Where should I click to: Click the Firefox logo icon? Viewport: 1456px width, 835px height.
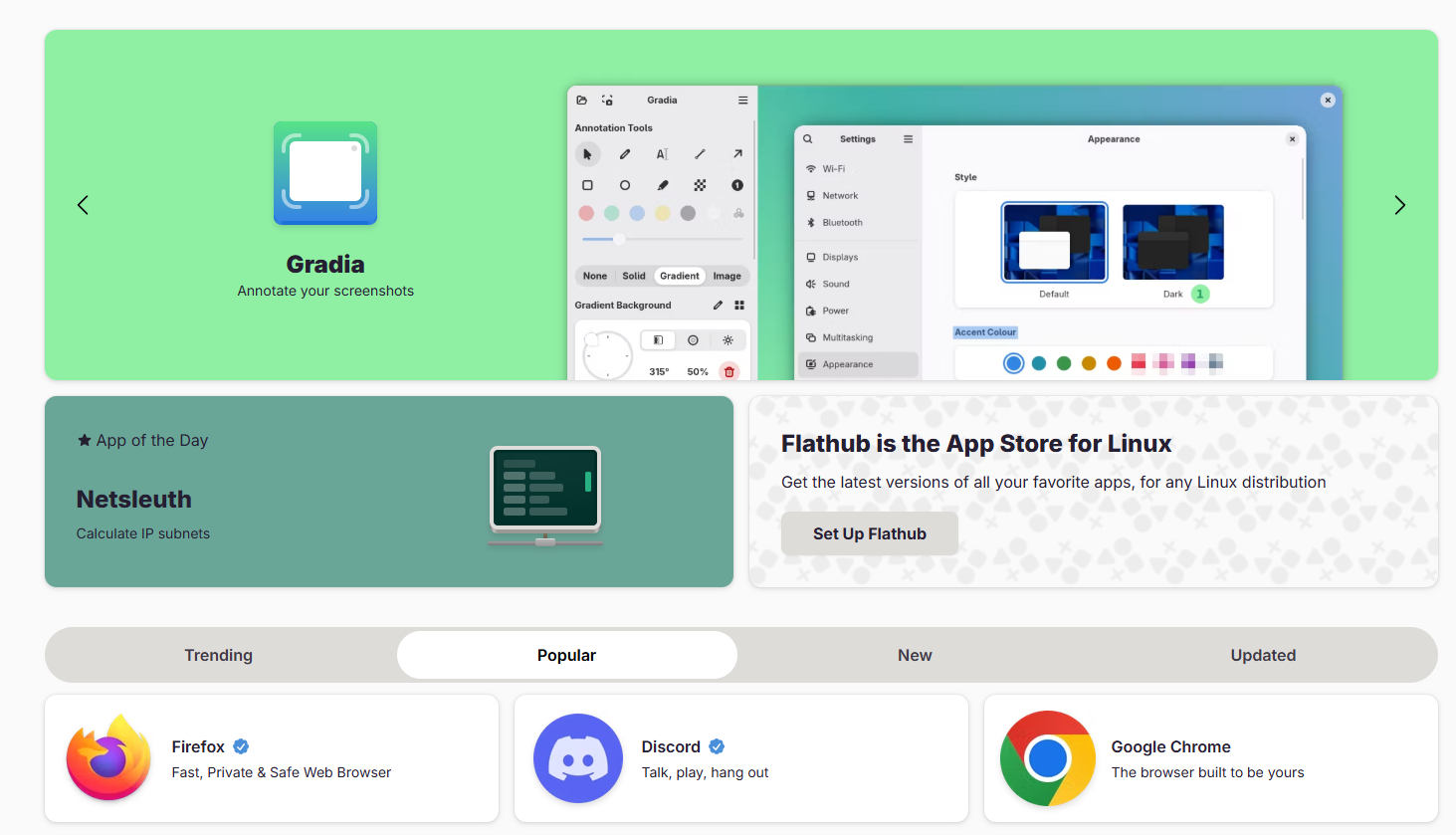coord(108,757)
